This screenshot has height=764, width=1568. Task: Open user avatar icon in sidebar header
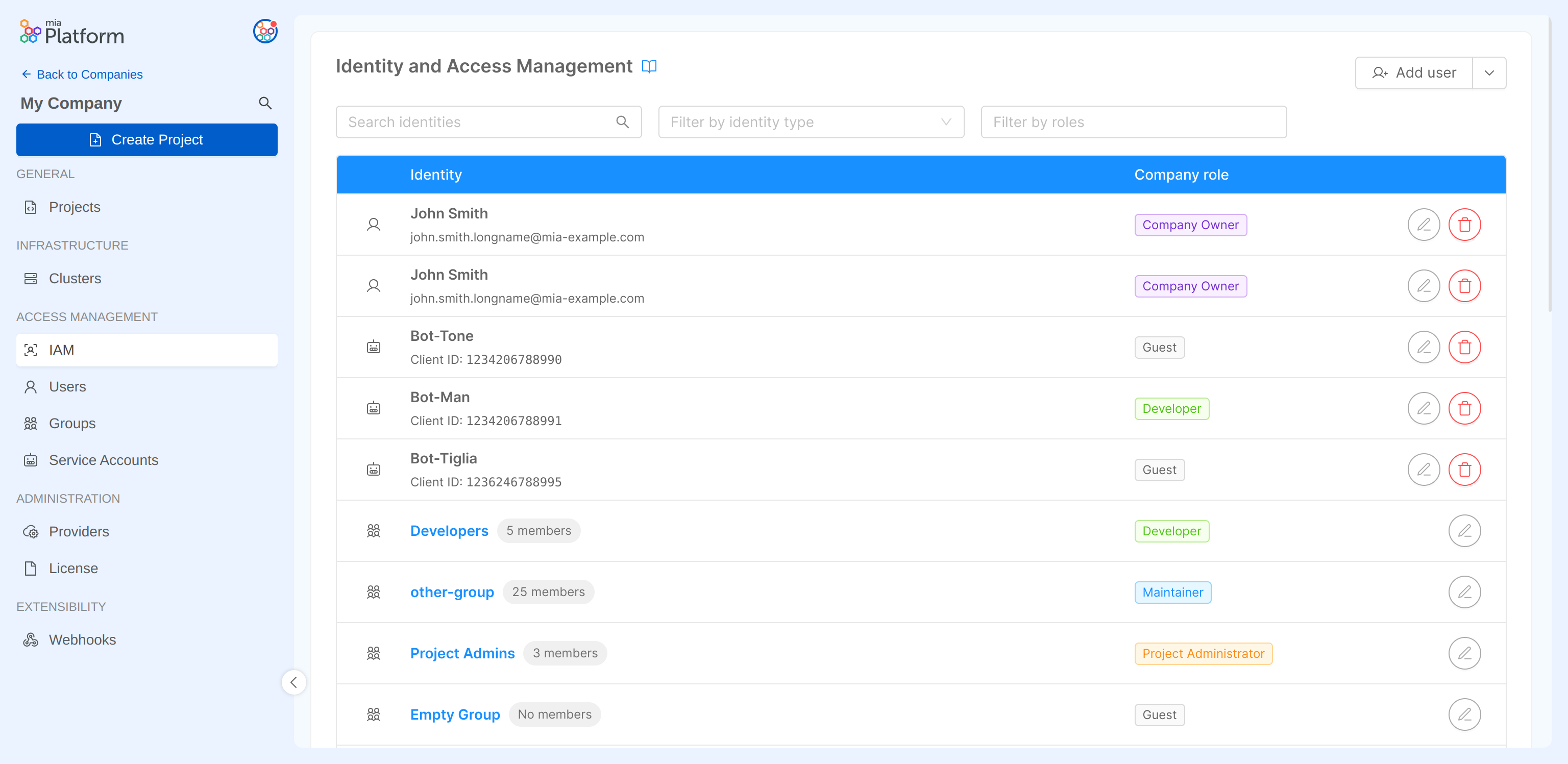point(265,31)
